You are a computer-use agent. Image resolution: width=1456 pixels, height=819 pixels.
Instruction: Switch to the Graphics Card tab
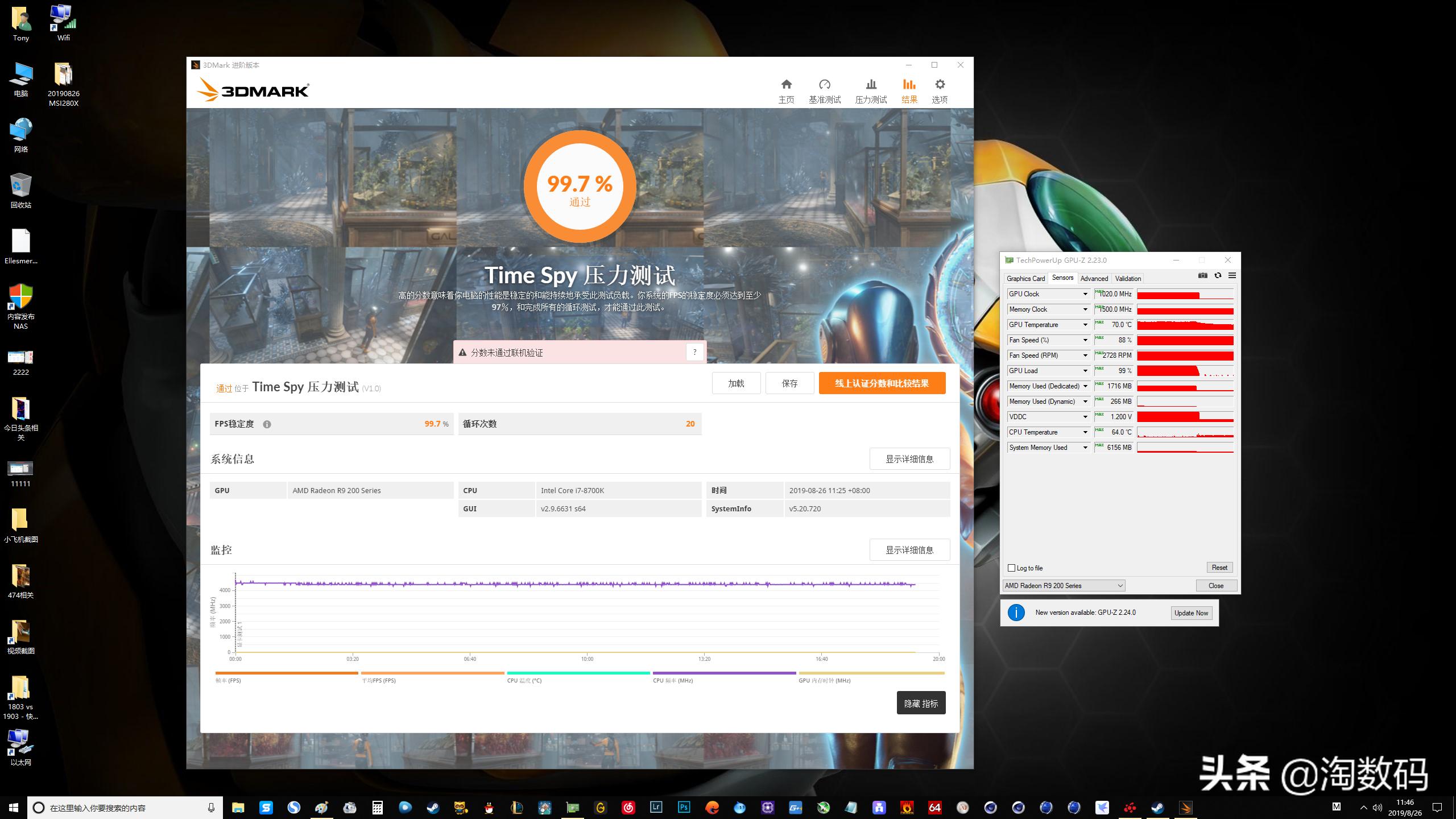(1025, 278)
